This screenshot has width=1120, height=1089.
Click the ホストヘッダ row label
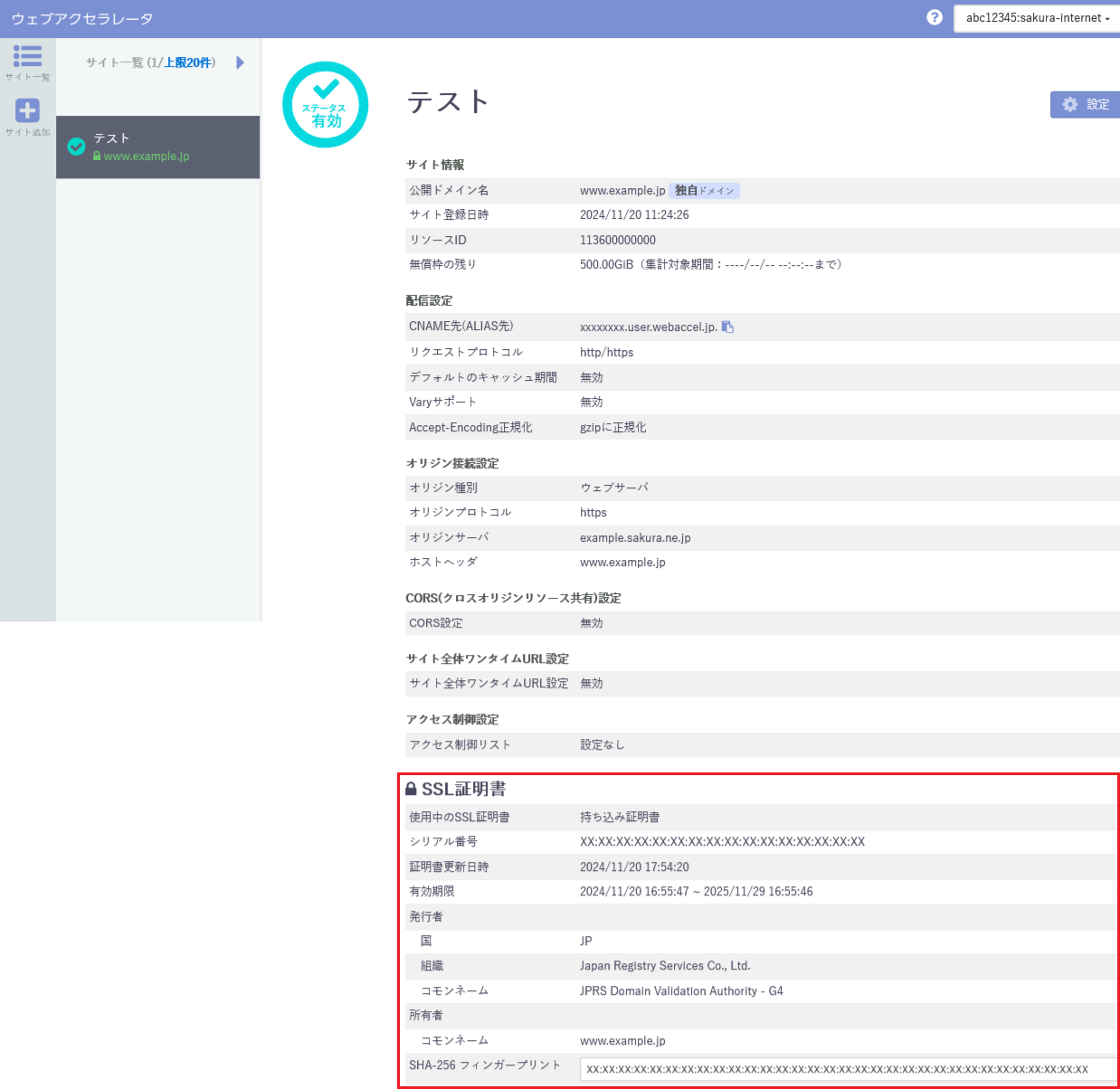(443, 563)
